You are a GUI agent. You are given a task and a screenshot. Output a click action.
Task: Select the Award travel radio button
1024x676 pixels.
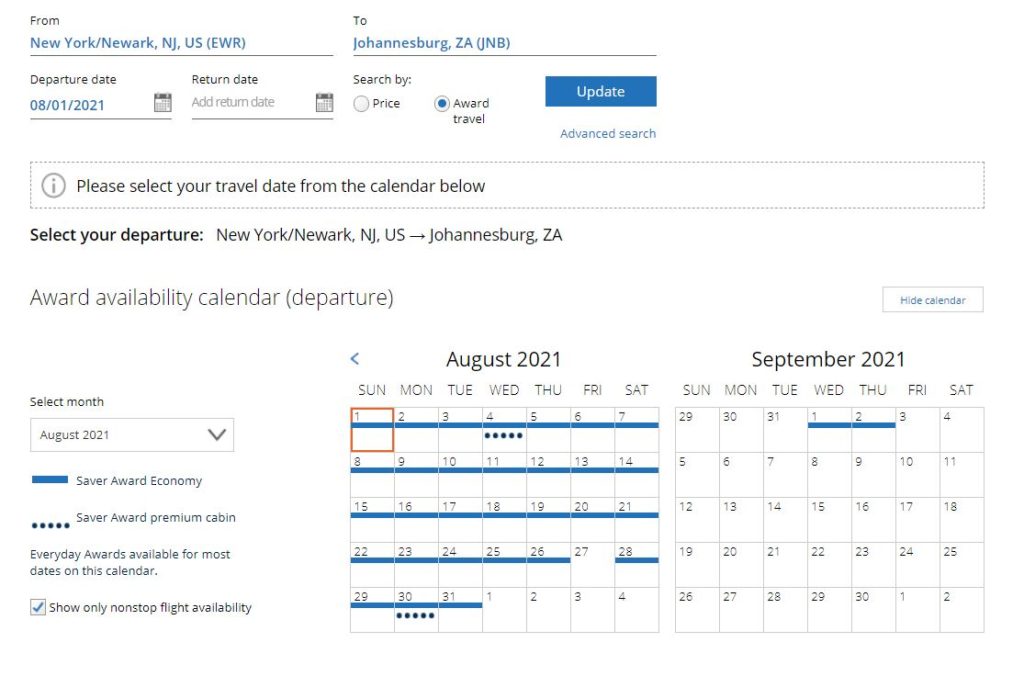click(x=442, y=103)
